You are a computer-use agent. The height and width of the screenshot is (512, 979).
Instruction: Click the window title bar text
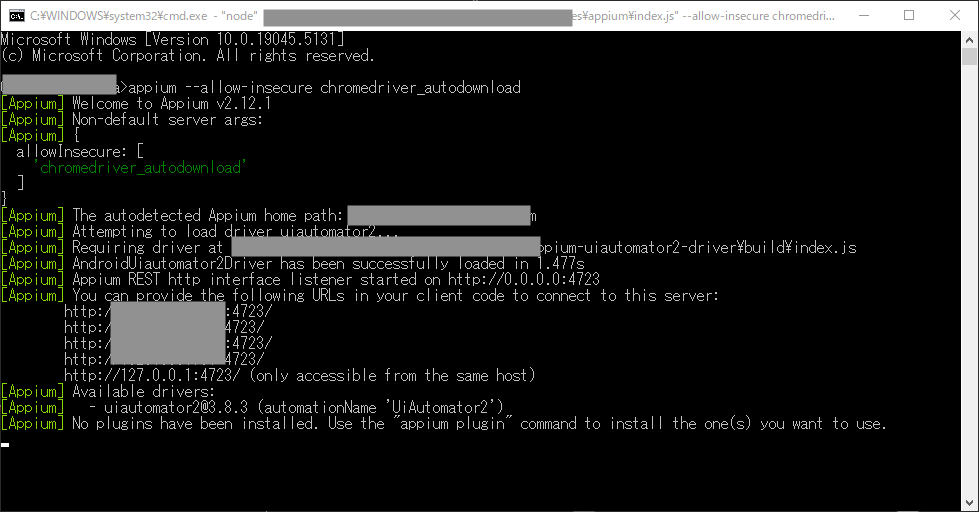tap(432, 16)
